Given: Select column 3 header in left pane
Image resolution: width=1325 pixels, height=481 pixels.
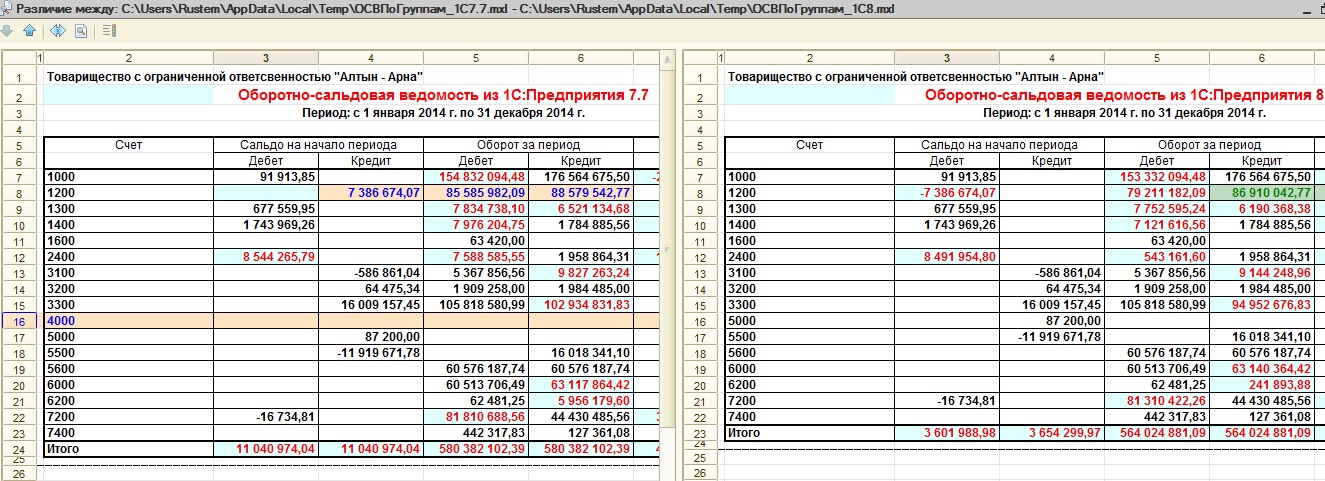Looking at the screenshot, I should pyautogui.click(x=265, y=58).
